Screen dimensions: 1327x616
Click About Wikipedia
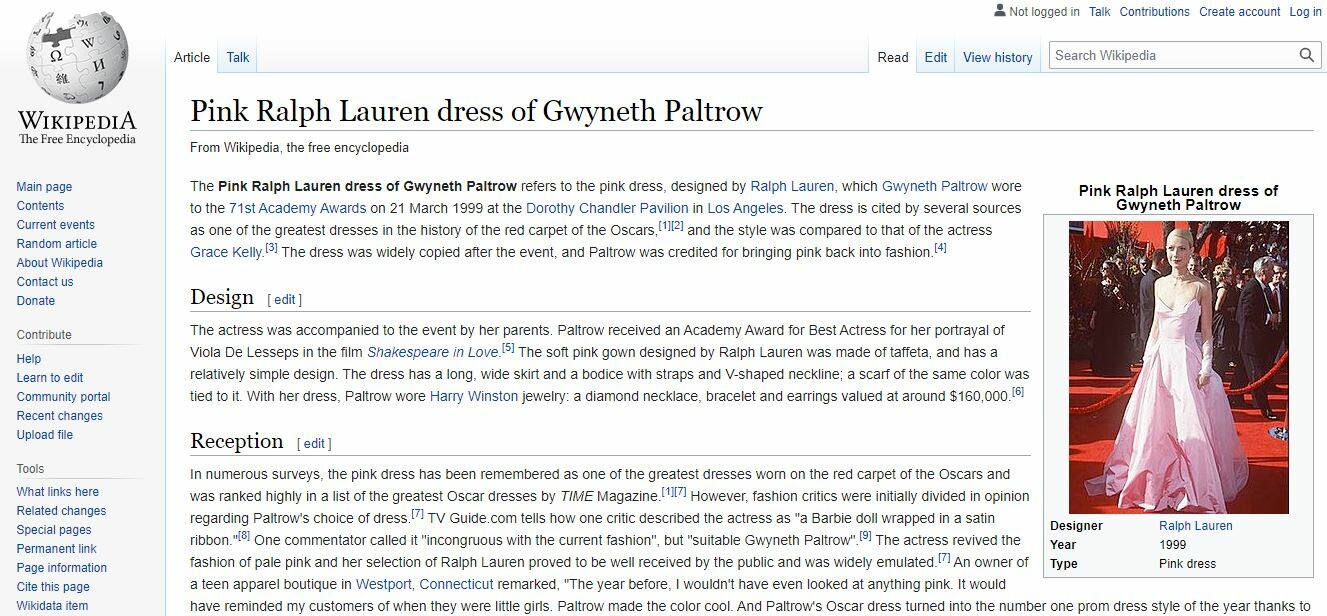(x=60, y=263)
